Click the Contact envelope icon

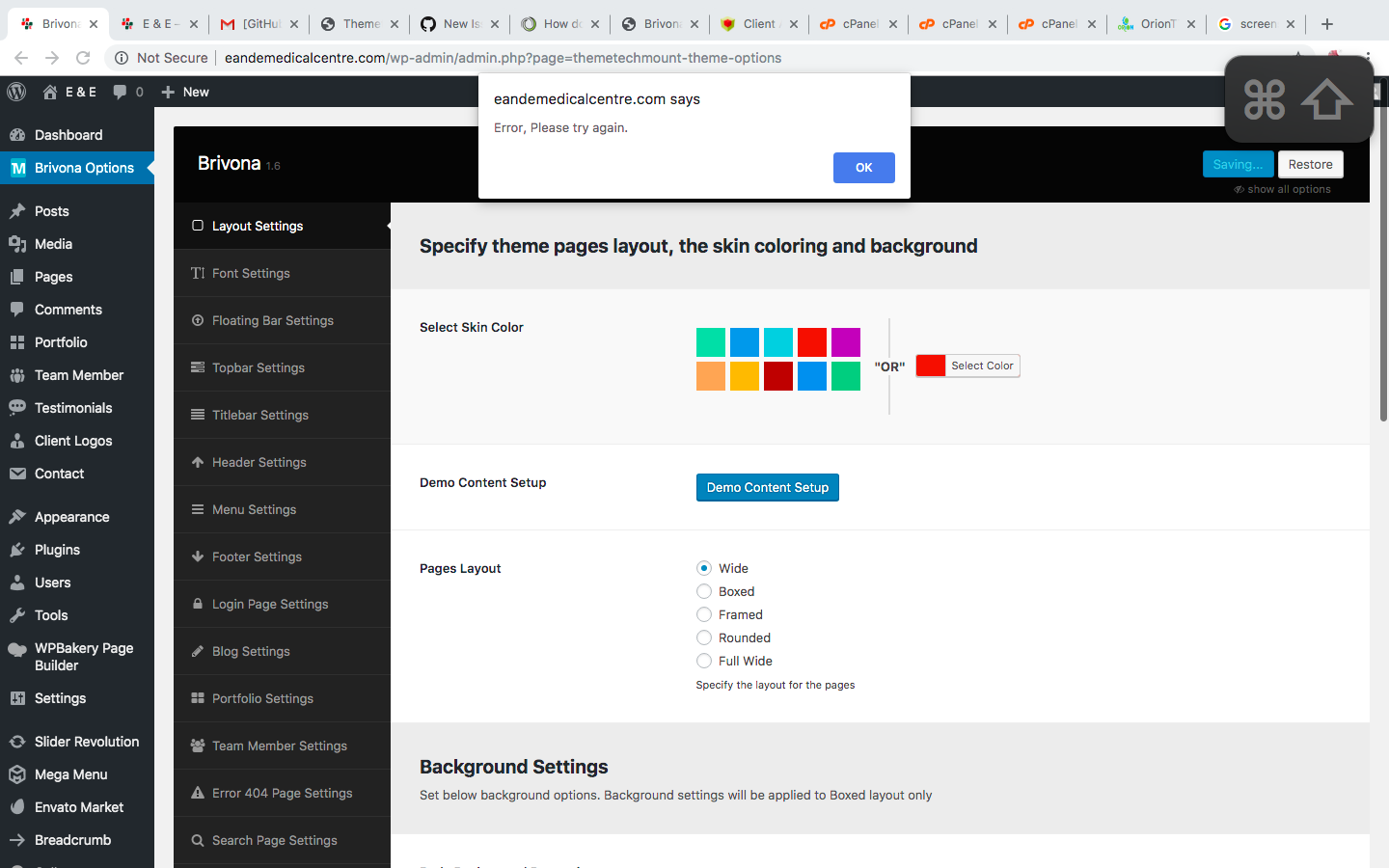pos(17,474)
